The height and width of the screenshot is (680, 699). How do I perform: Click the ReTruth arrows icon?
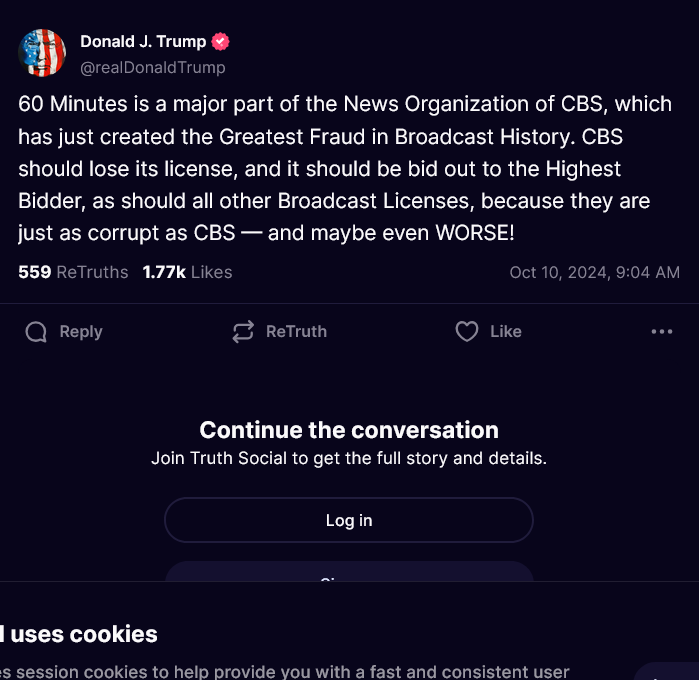pos(243,332)
